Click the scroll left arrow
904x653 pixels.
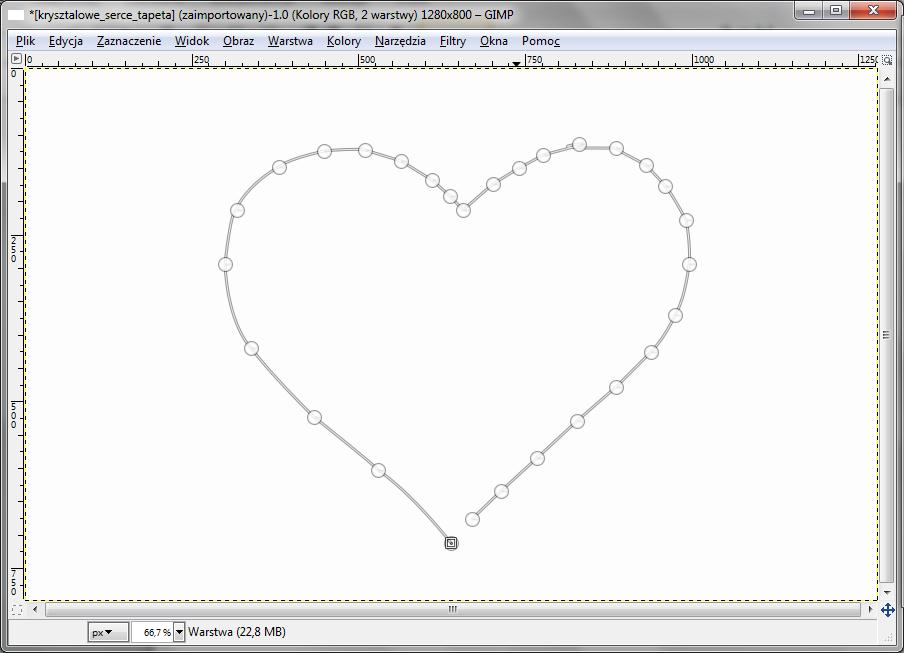35,609
